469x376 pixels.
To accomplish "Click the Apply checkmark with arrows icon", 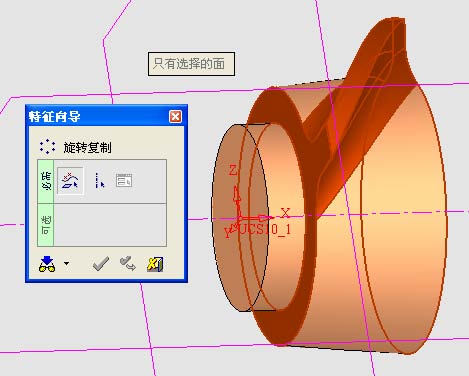I will 128,263.
